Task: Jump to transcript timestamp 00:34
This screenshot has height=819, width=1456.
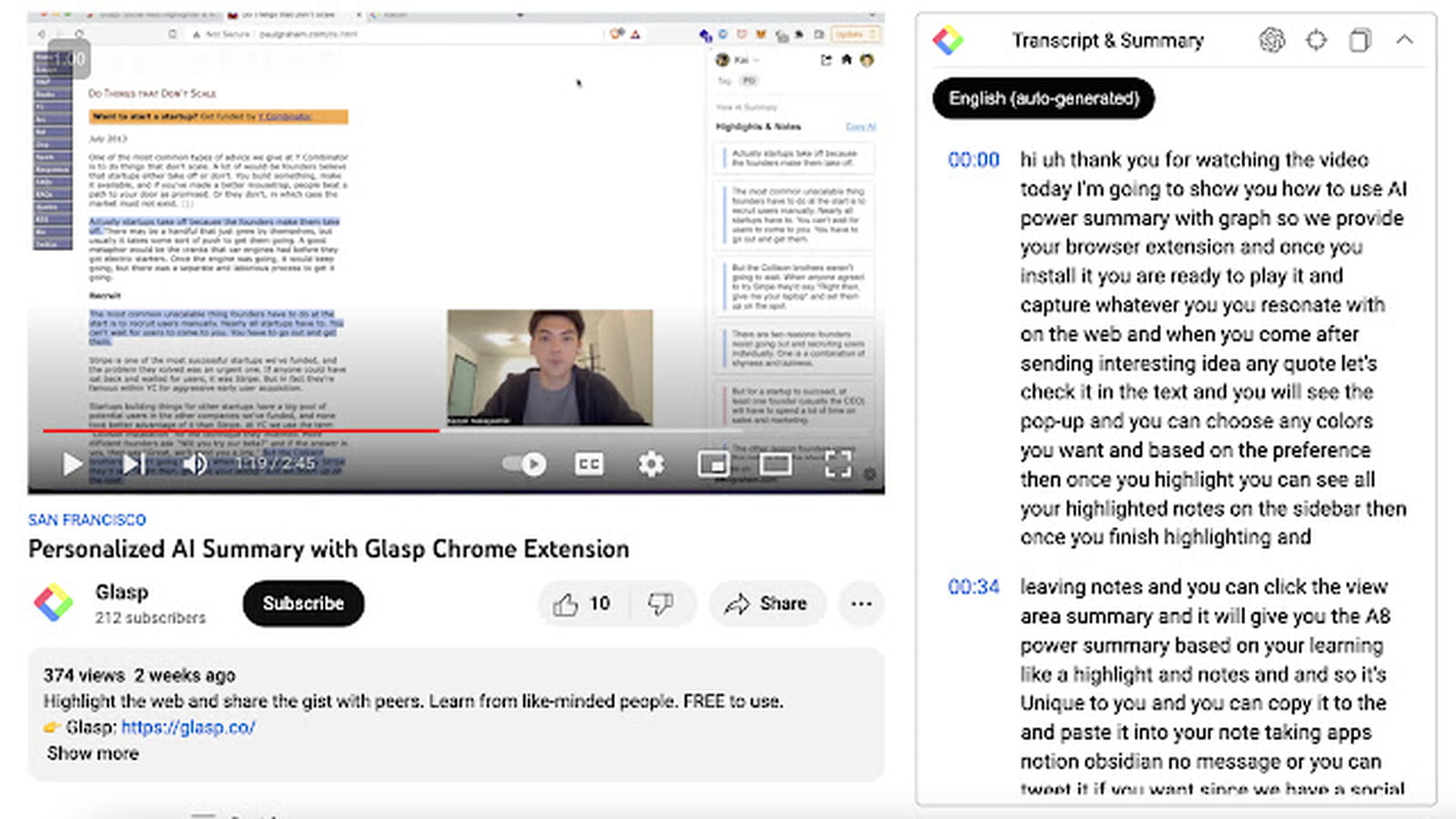Action: click(973, 587)
